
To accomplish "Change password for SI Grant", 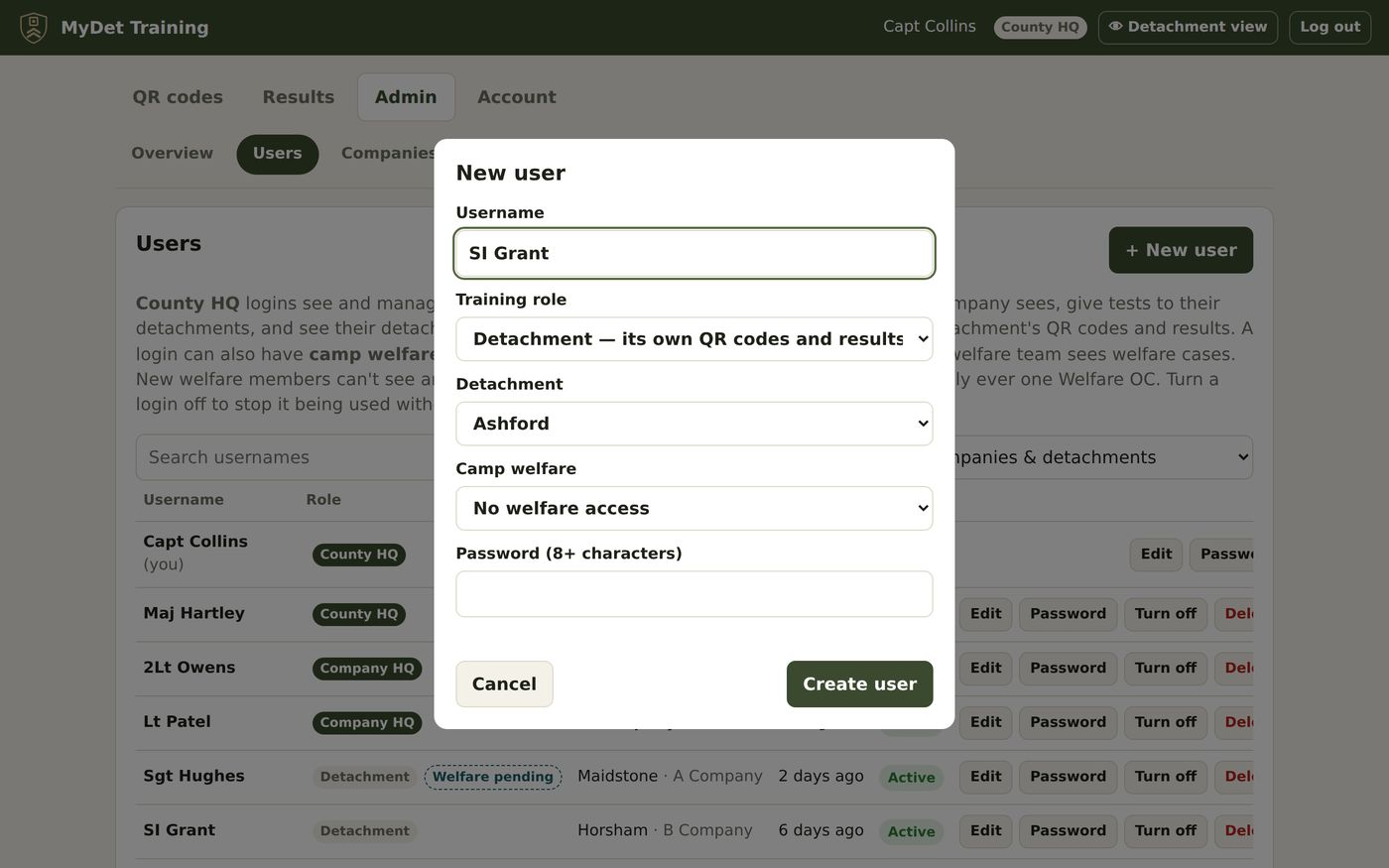I will pyautogui.click(x=1069, y=831).
